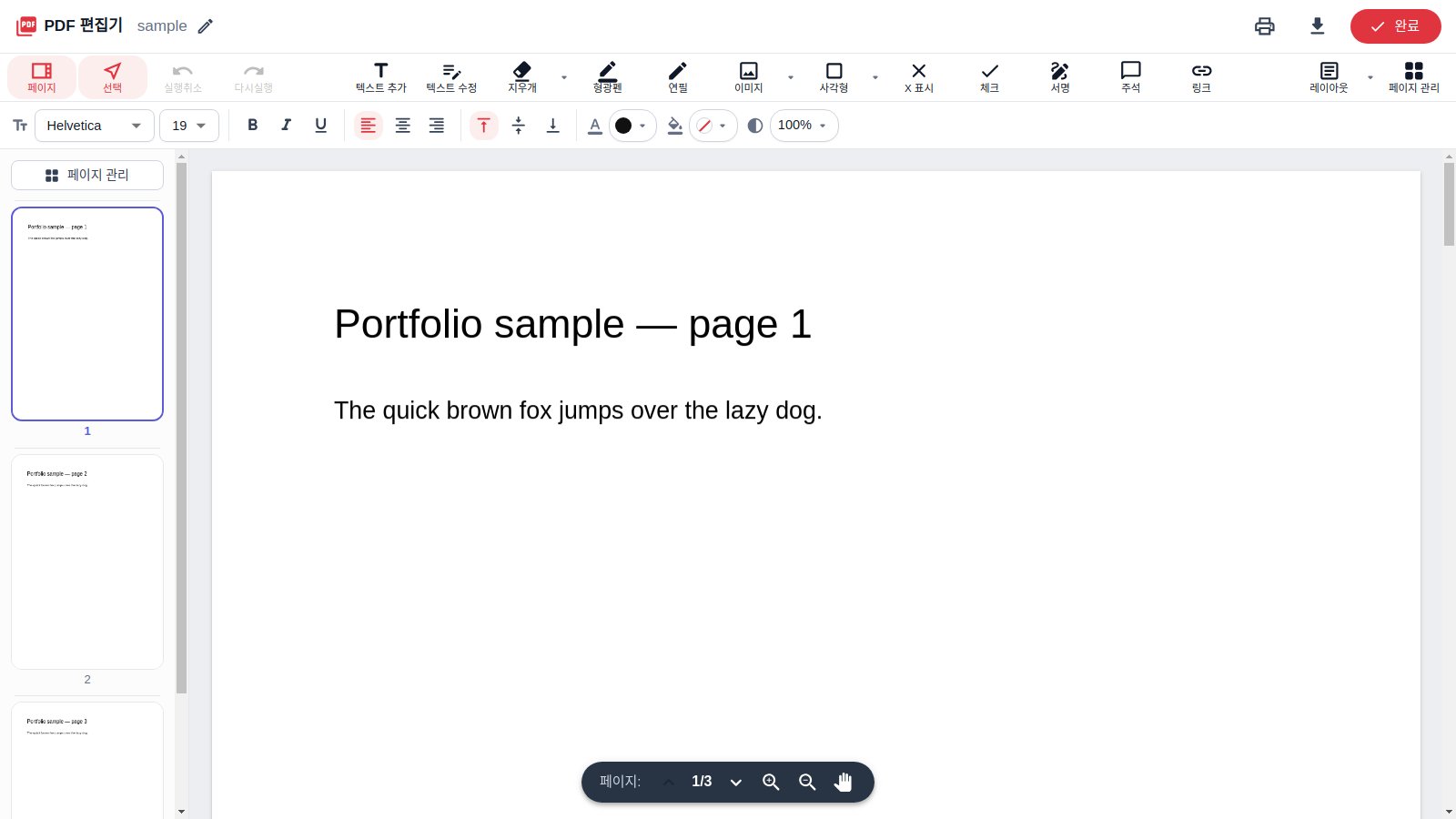Select the 페이지 tool

42,77
